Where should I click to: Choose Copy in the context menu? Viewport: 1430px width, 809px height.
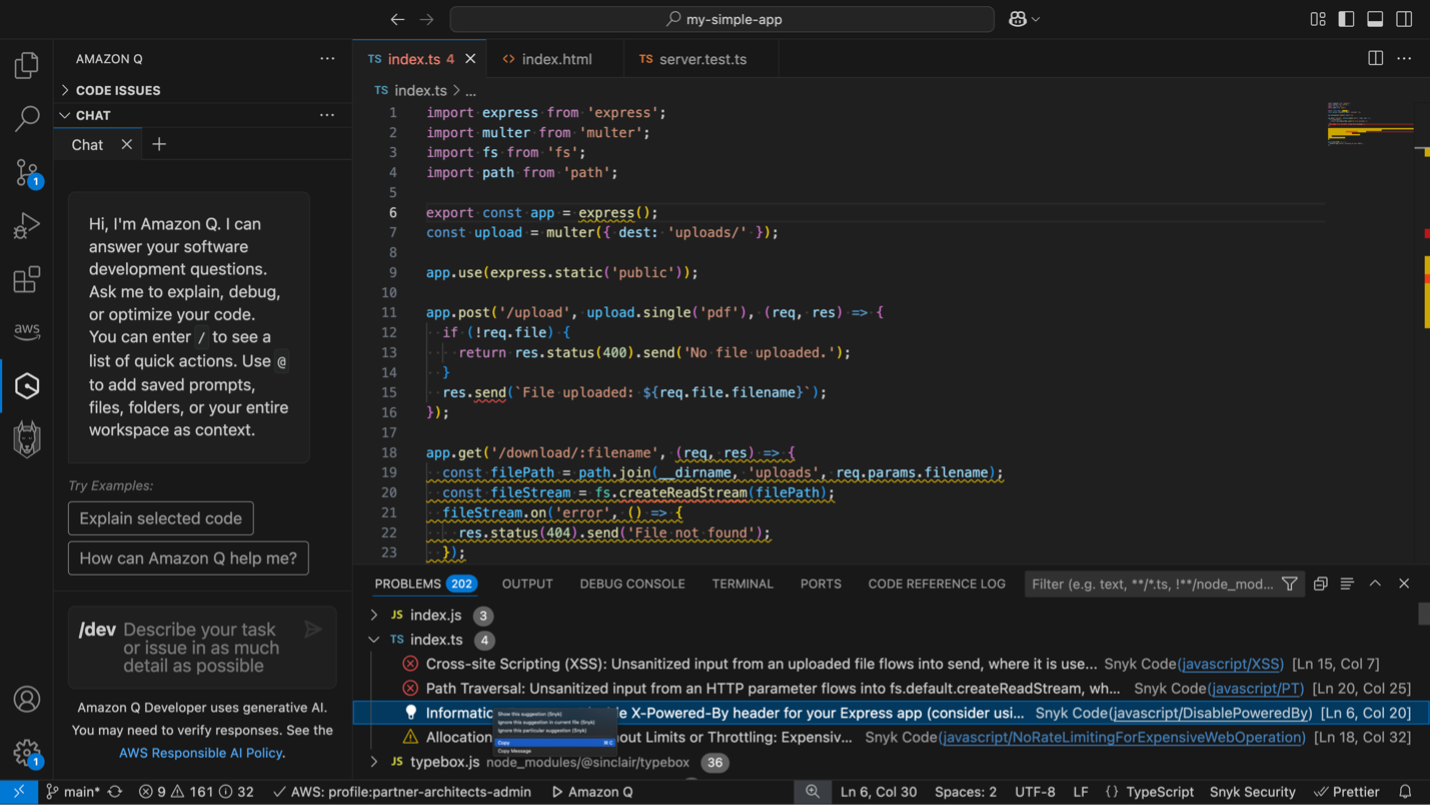pos(555,743)
